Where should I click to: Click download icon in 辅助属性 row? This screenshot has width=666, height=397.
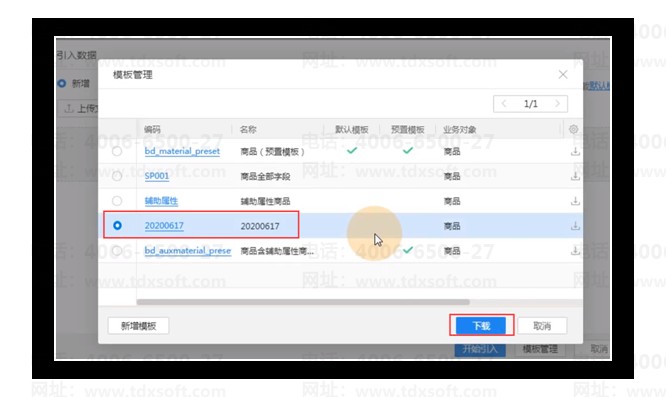[575, 201]
